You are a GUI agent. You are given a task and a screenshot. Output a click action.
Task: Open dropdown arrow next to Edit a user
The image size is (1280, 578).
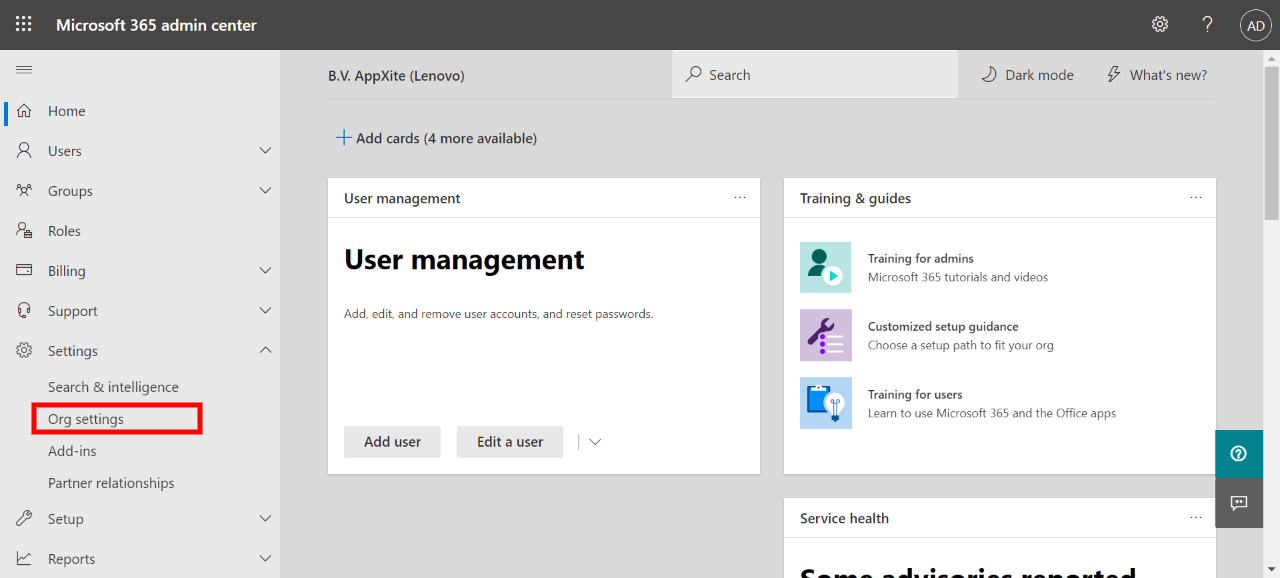click(595, 442)
